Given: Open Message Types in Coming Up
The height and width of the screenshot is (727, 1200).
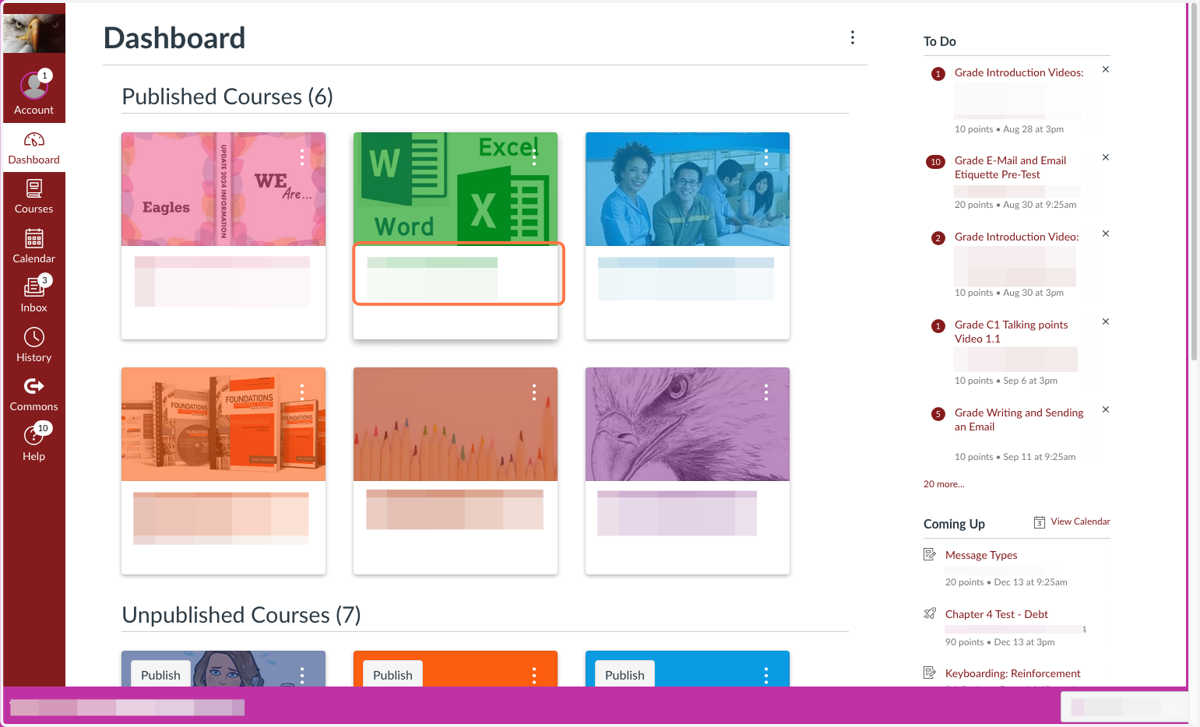Looking at the screenshot, I should (x=981, y=555).
